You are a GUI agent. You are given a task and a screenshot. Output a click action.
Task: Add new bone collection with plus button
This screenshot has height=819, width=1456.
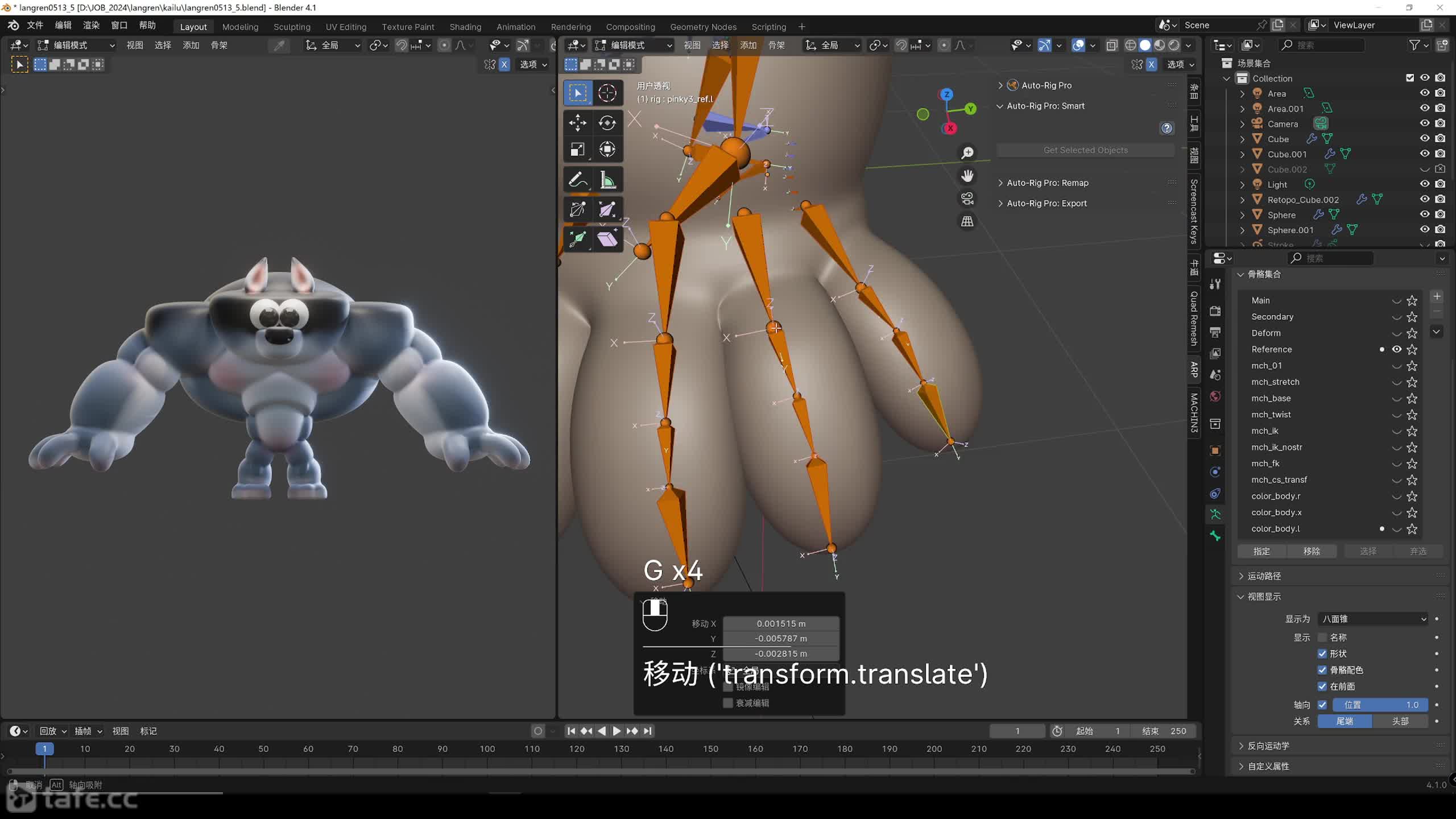click(1437, 296)
